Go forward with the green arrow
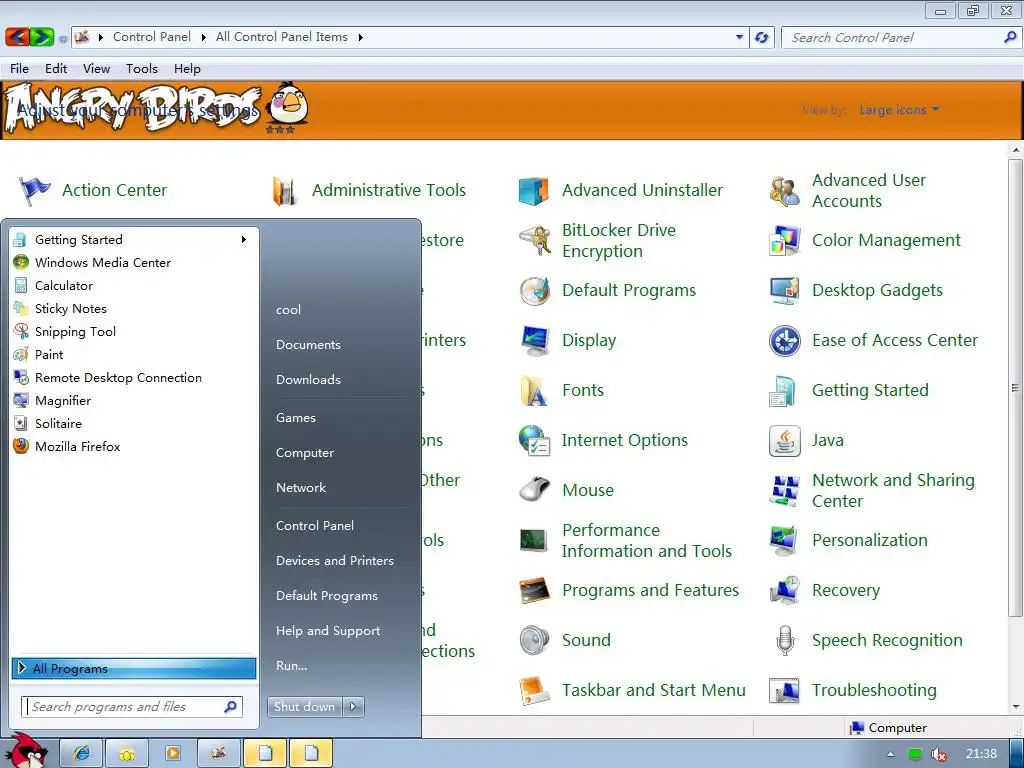The height and width of the screenshot is (768, 1024). tap(42, 37)
